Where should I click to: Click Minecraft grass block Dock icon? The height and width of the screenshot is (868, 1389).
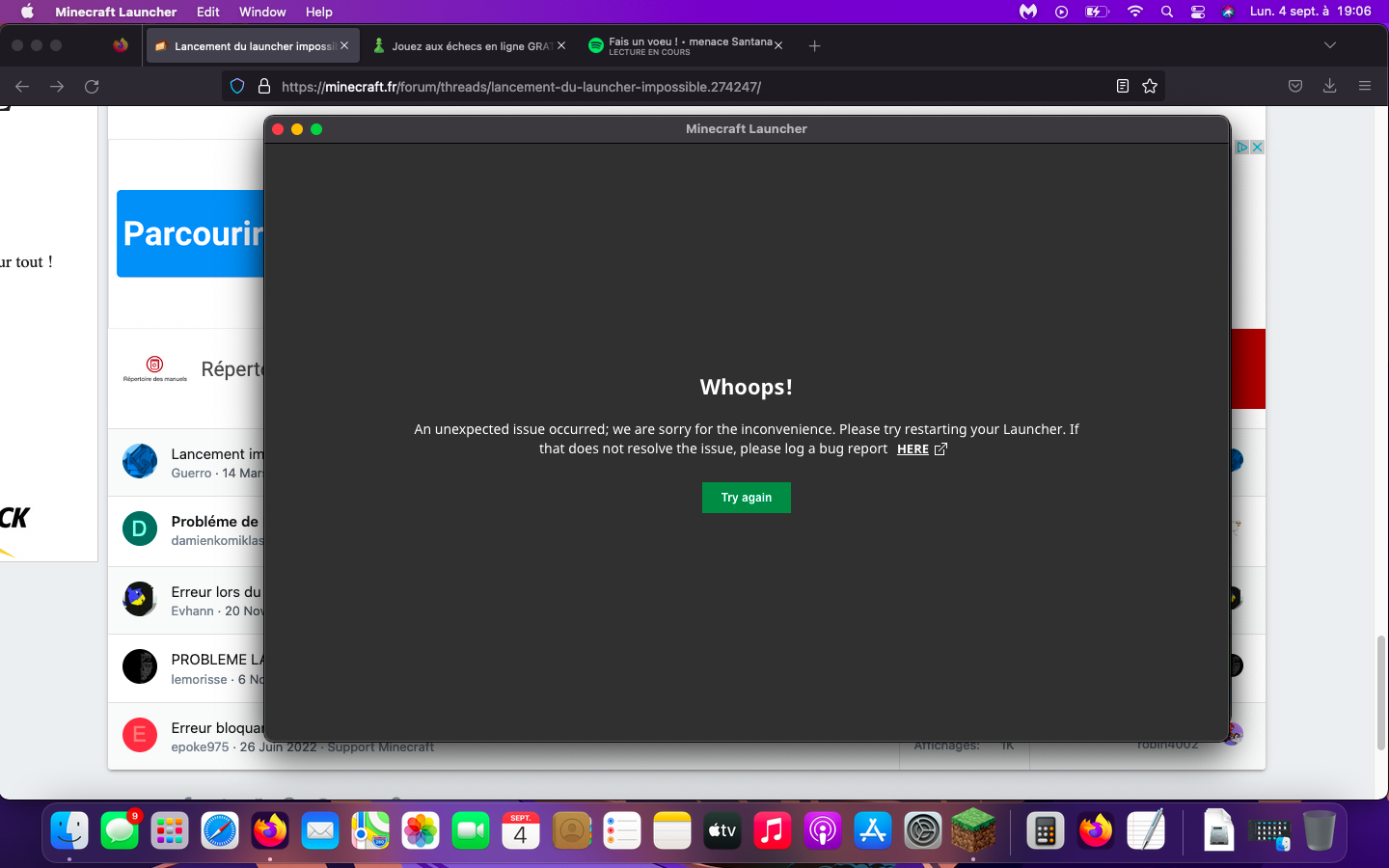click(973, 829)
